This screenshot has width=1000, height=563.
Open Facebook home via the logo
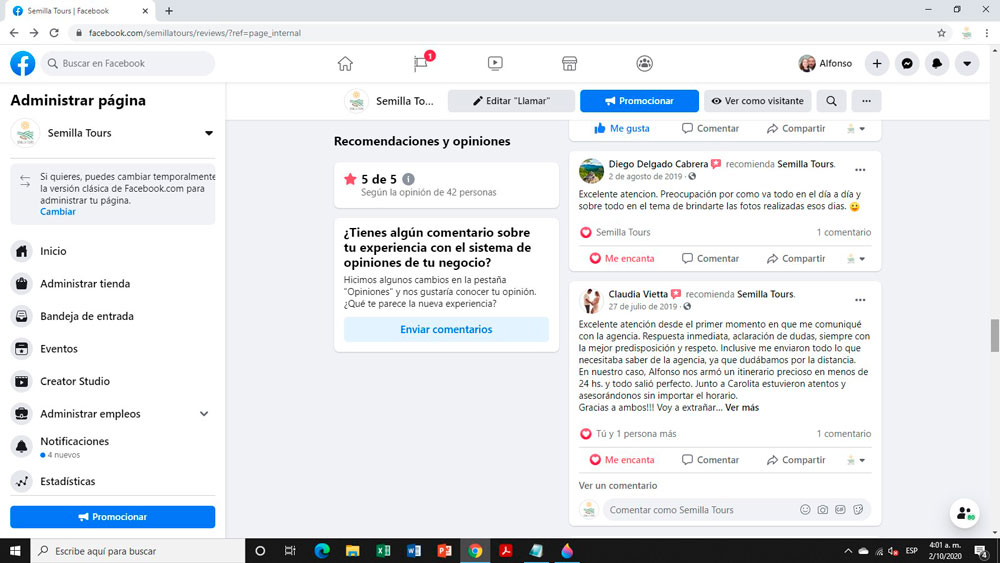[22, 63]
